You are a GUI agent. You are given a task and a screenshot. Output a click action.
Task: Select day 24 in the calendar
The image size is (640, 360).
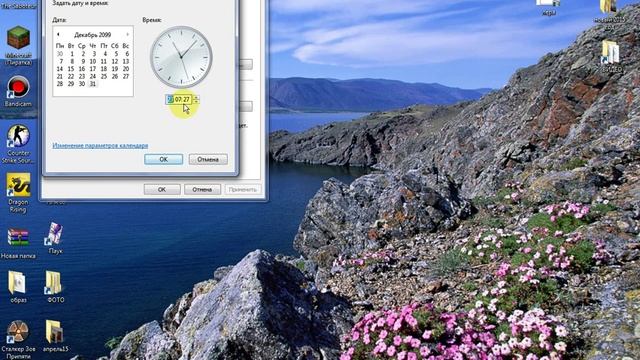[93, 76]
